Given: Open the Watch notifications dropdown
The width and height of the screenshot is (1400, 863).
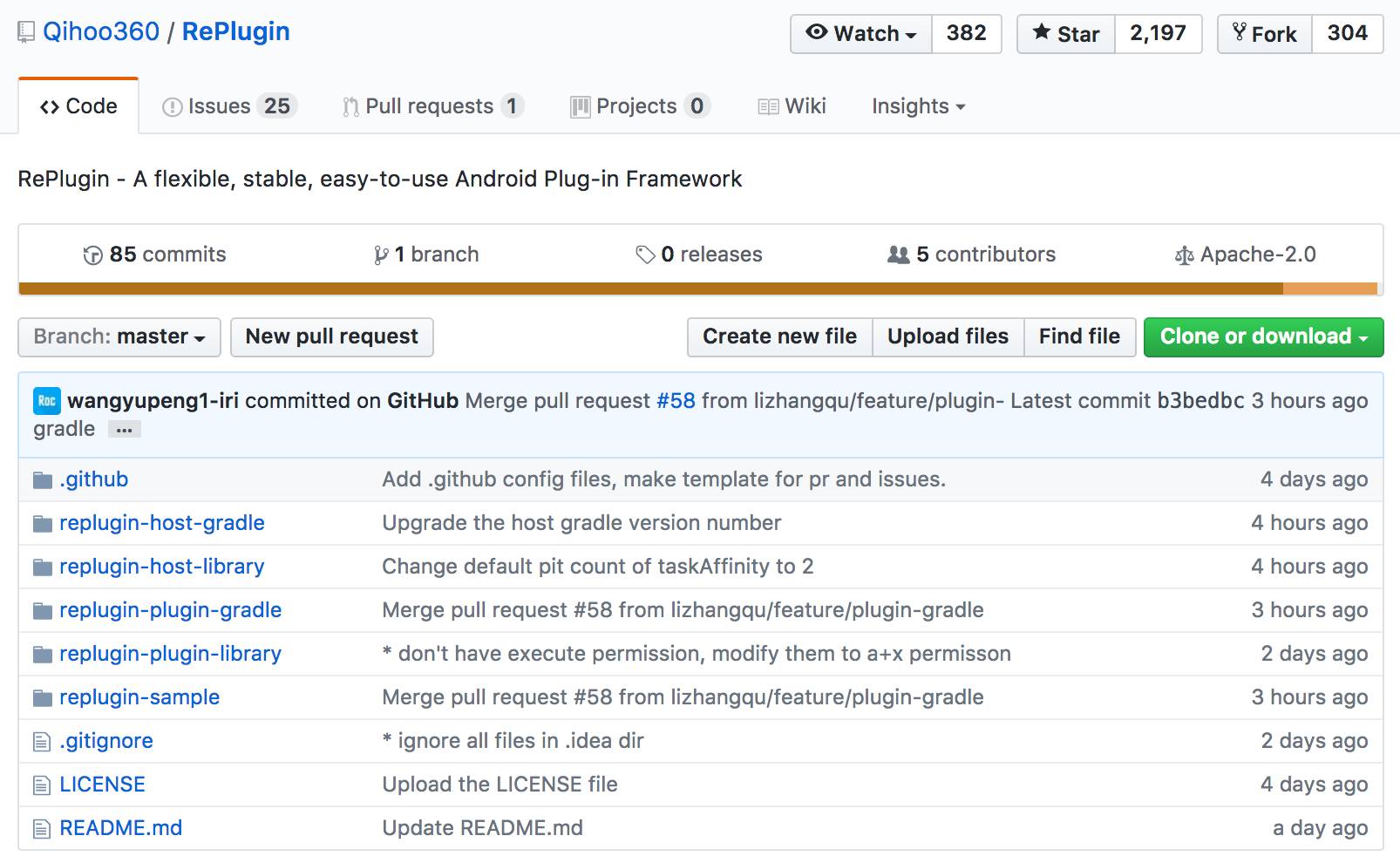Looking at the screenshot, I should click(x=861, y=34).
